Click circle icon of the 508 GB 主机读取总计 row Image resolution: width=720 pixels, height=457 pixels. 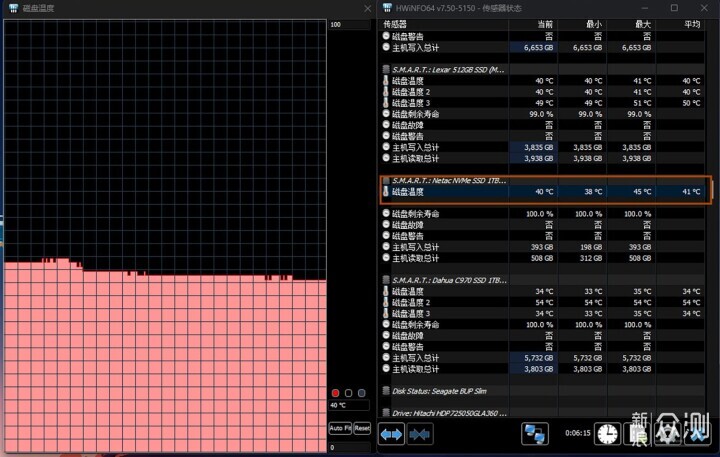tap(386, 258)
